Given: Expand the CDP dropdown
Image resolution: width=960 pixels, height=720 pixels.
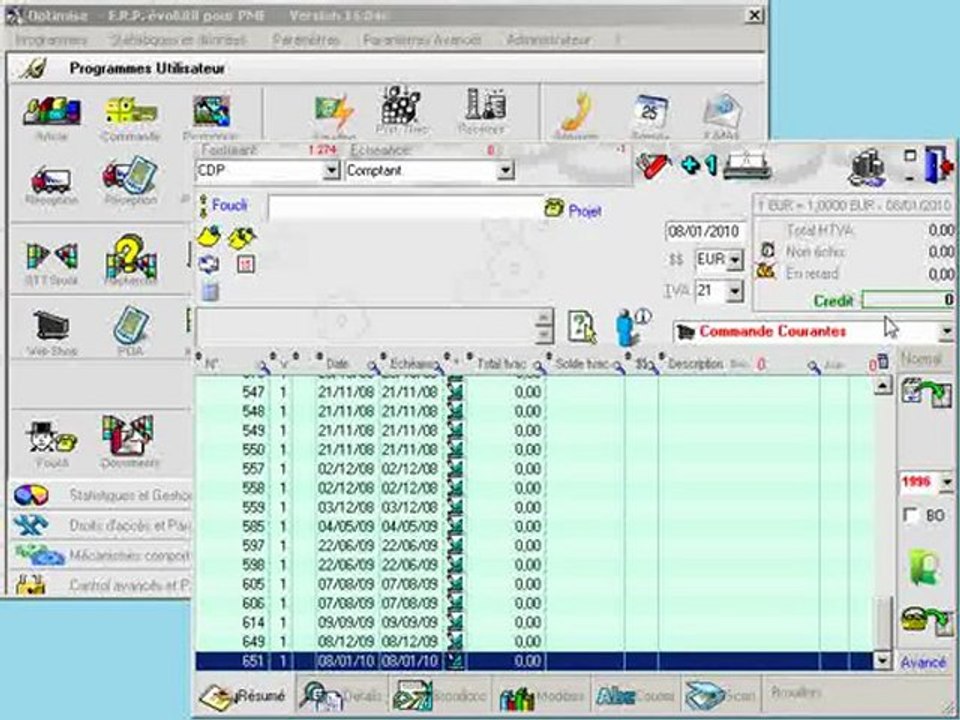Looking at the screenshot, I should coord(331,170).
